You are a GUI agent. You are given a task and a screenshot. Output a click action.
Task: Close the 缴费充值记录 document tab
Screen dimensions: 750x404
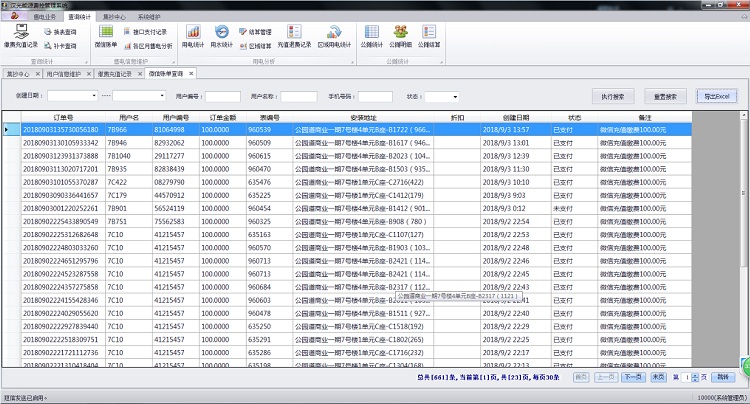140,74
